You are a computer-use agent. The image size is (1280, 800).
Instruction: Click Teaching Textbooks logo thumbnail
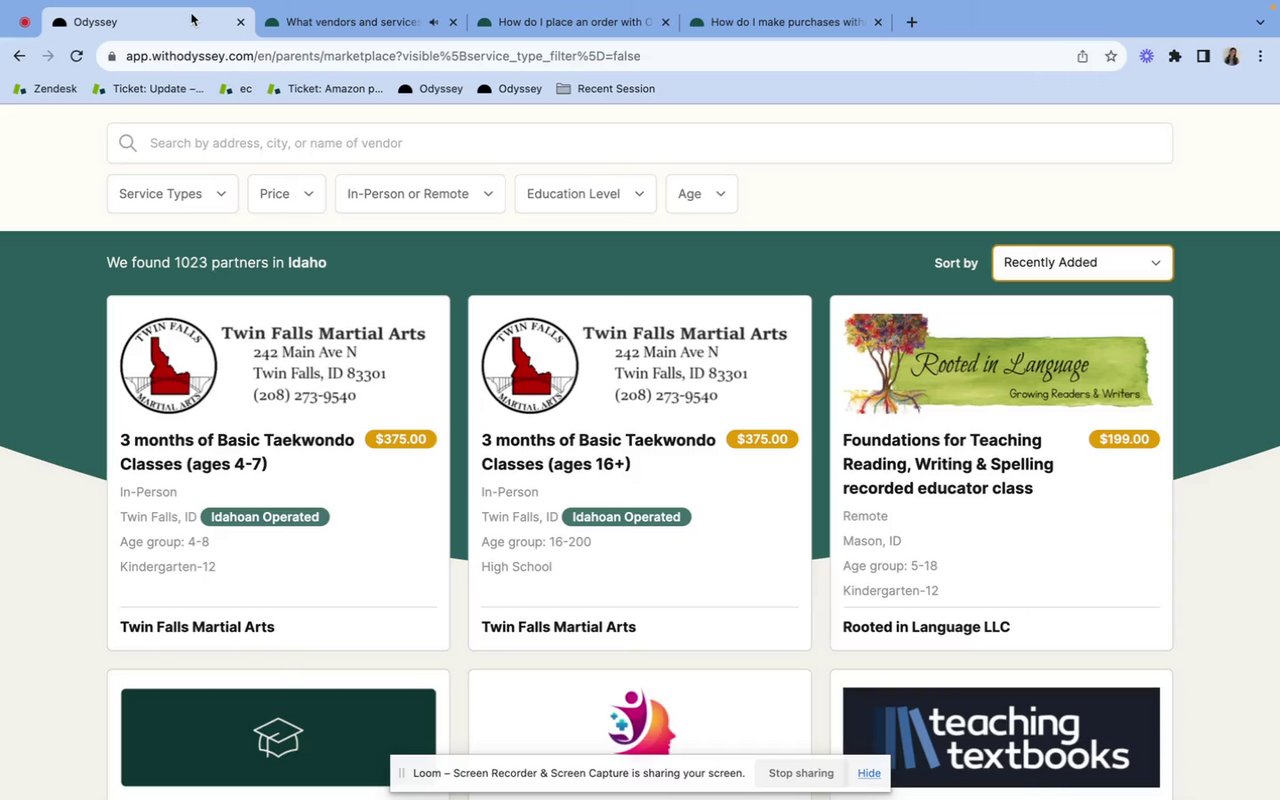[1001, 738]
